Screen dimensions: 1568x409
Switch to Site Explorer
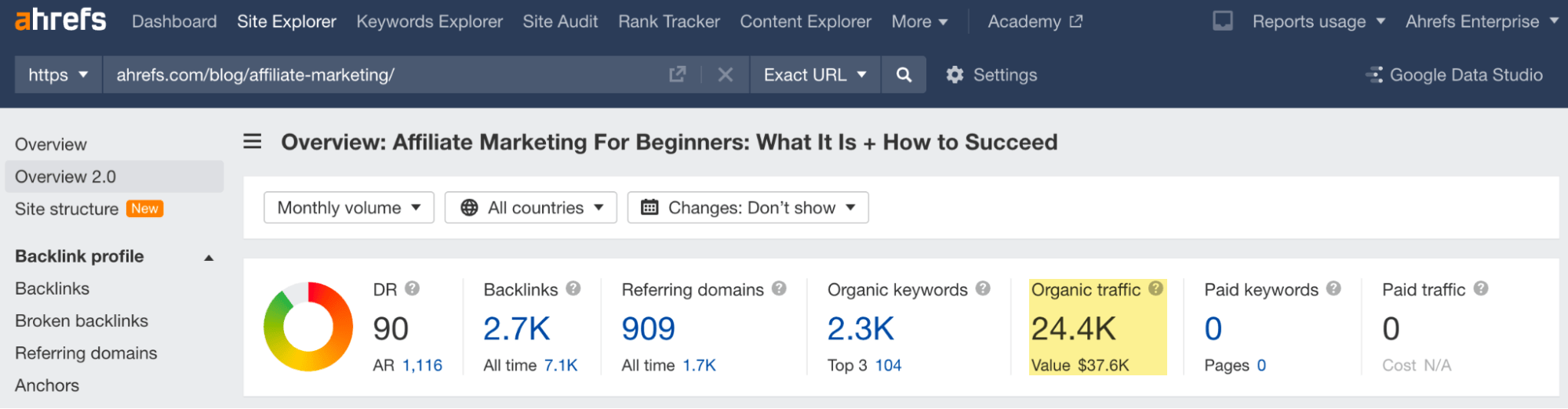tap(286, 21)
